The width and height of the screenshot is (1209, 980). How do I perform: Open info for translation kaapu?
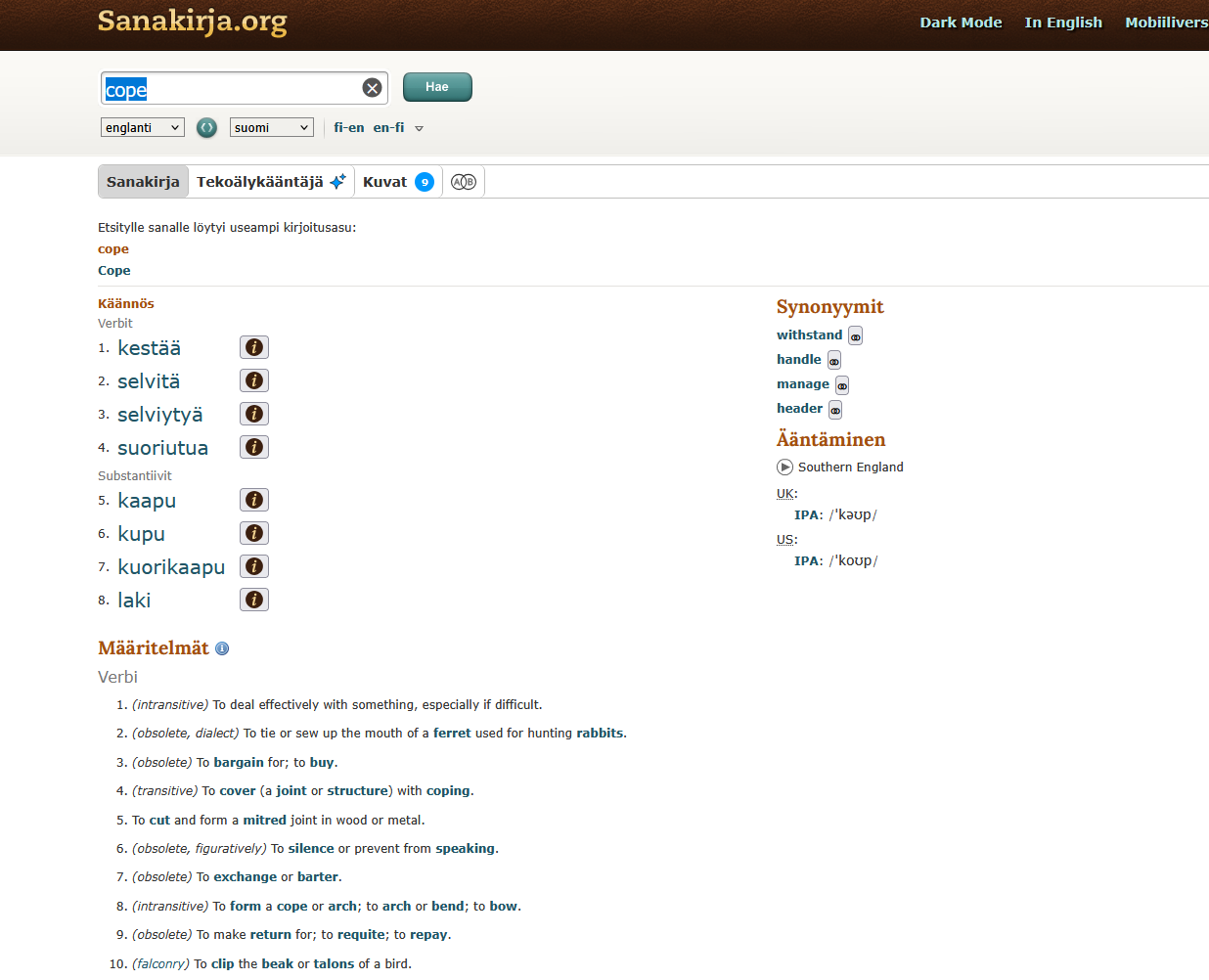click(x=254, y=500)
